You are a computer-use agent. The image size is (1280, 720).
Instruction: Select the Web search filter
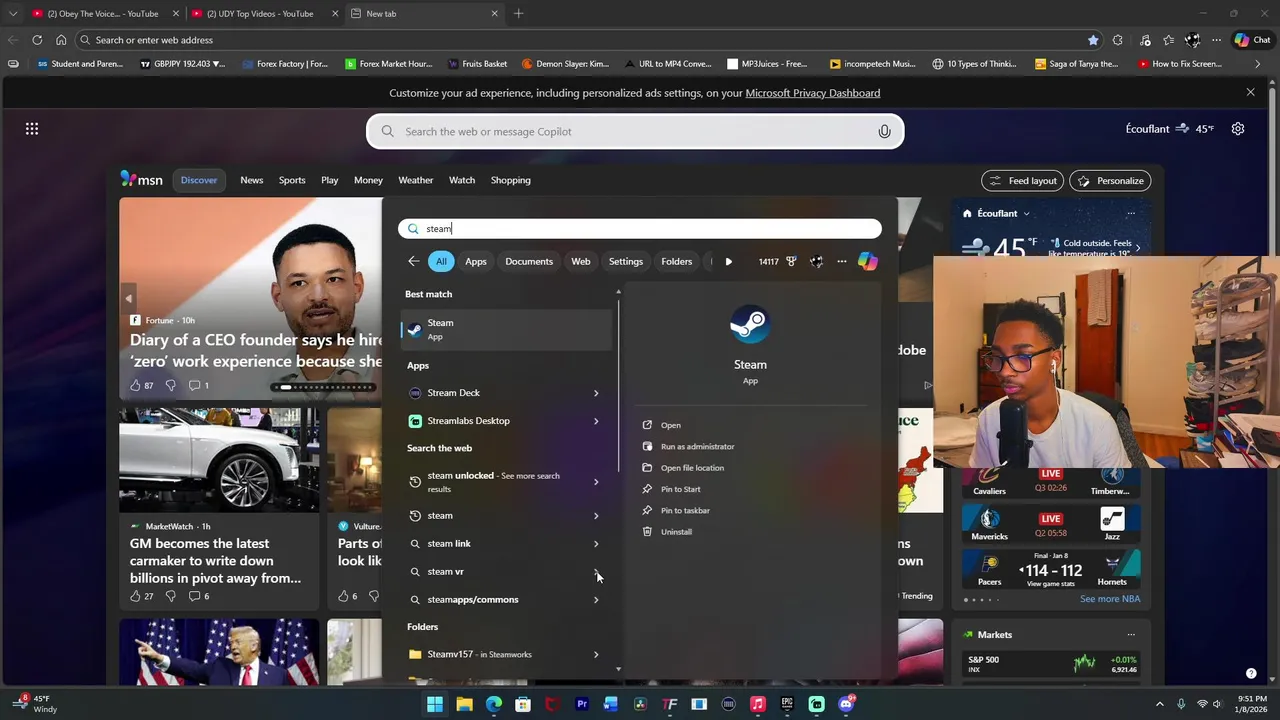point(581,261)
